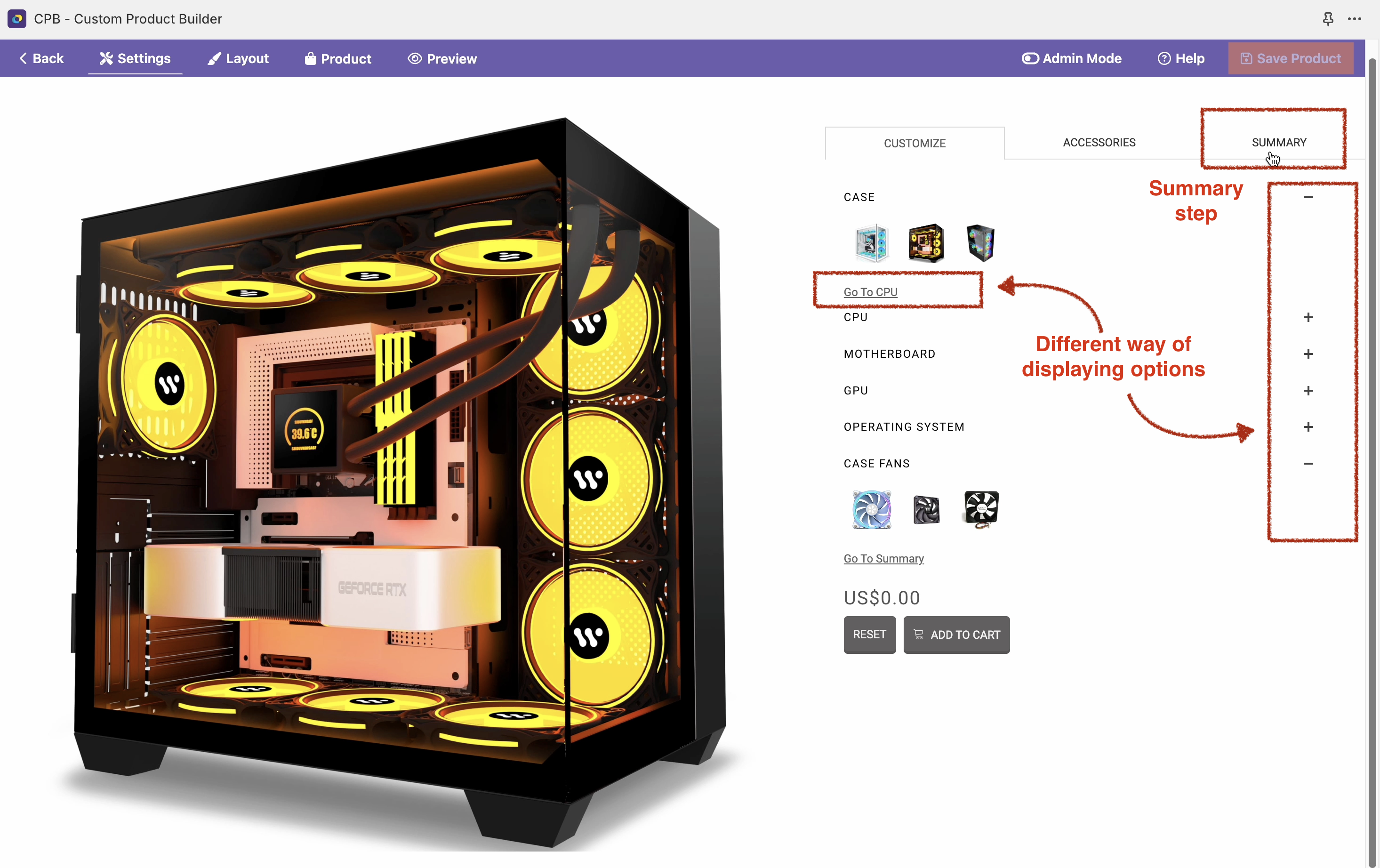This screenshot has height=868, width=1380.
Task: Choose the yellow-lit case option
Action: (925, 243)
